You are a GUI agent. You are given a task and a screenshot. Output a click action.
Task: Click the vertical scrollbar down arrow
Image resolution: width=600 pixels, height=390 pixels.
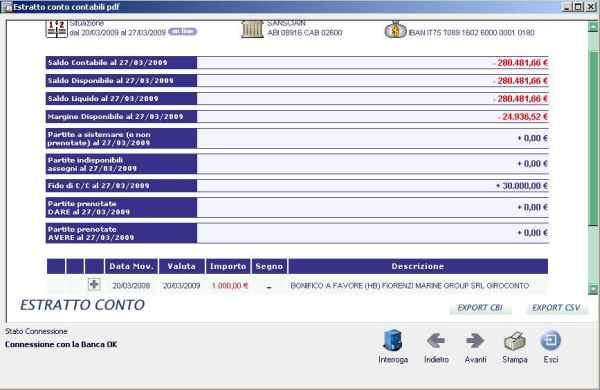(x=593, y=289)
